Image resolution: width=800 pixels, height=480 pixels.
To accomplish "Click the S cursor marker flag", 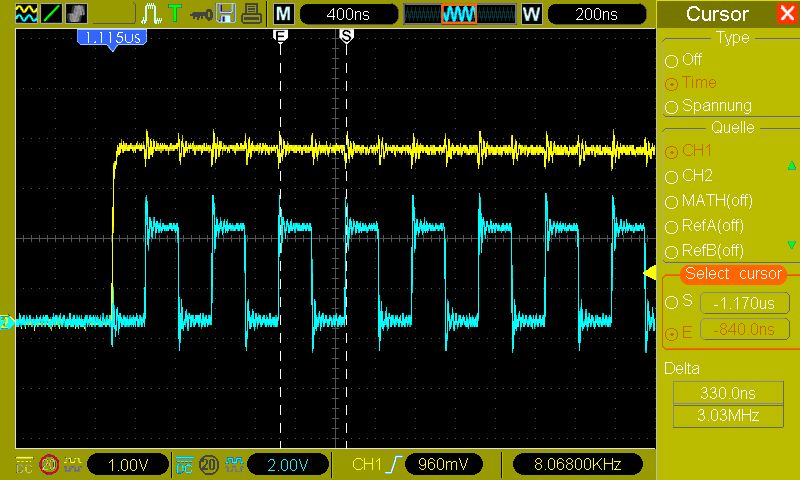I will pos(346,35).
